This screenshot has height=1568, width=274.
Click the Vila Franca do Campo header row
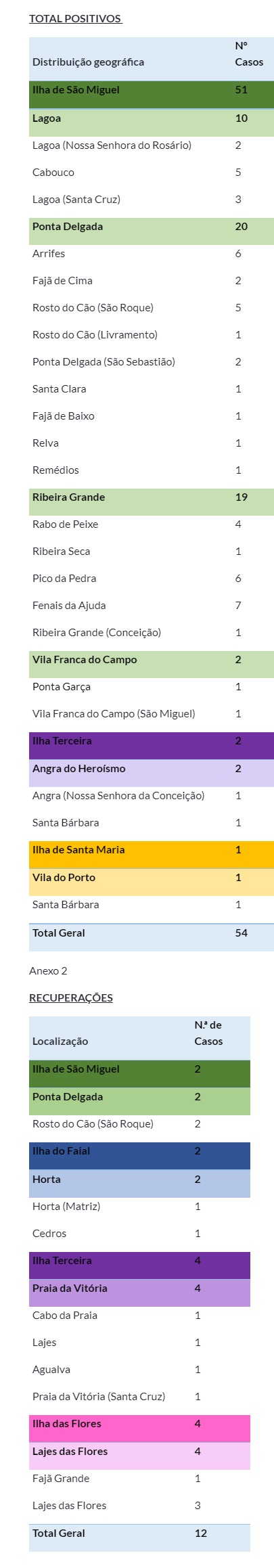pos(152,664)
